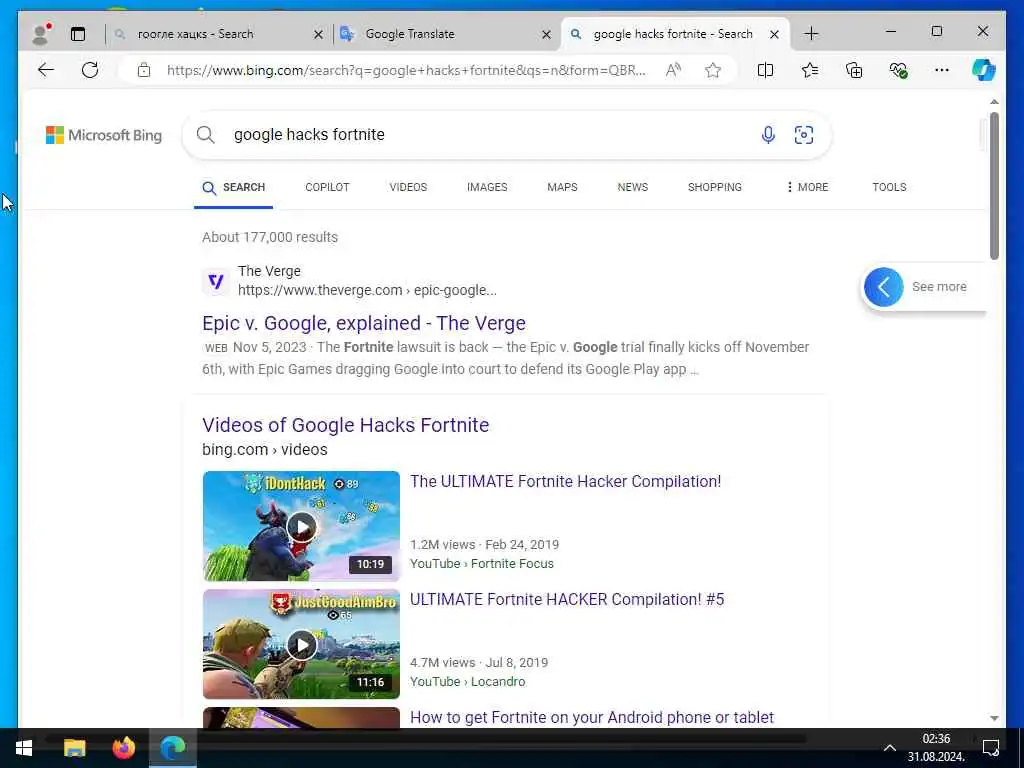Add a new browser tab

pyautogui.click(x=811, y=34)
